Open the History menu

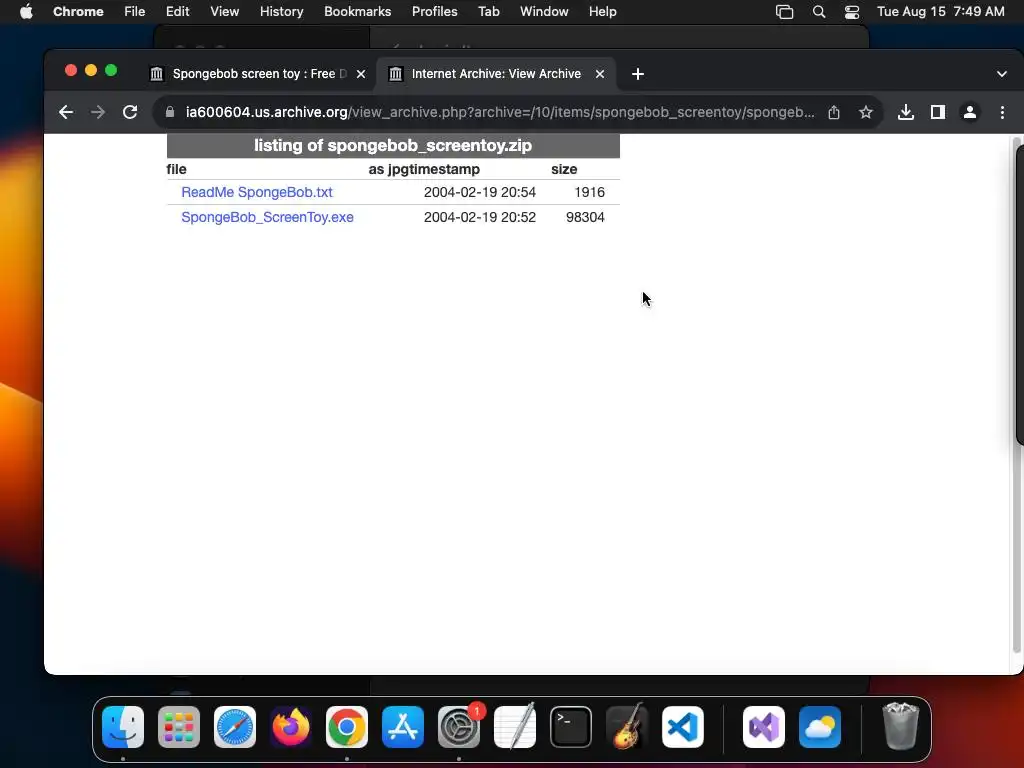pyautogui.click(x=281, y=12)
